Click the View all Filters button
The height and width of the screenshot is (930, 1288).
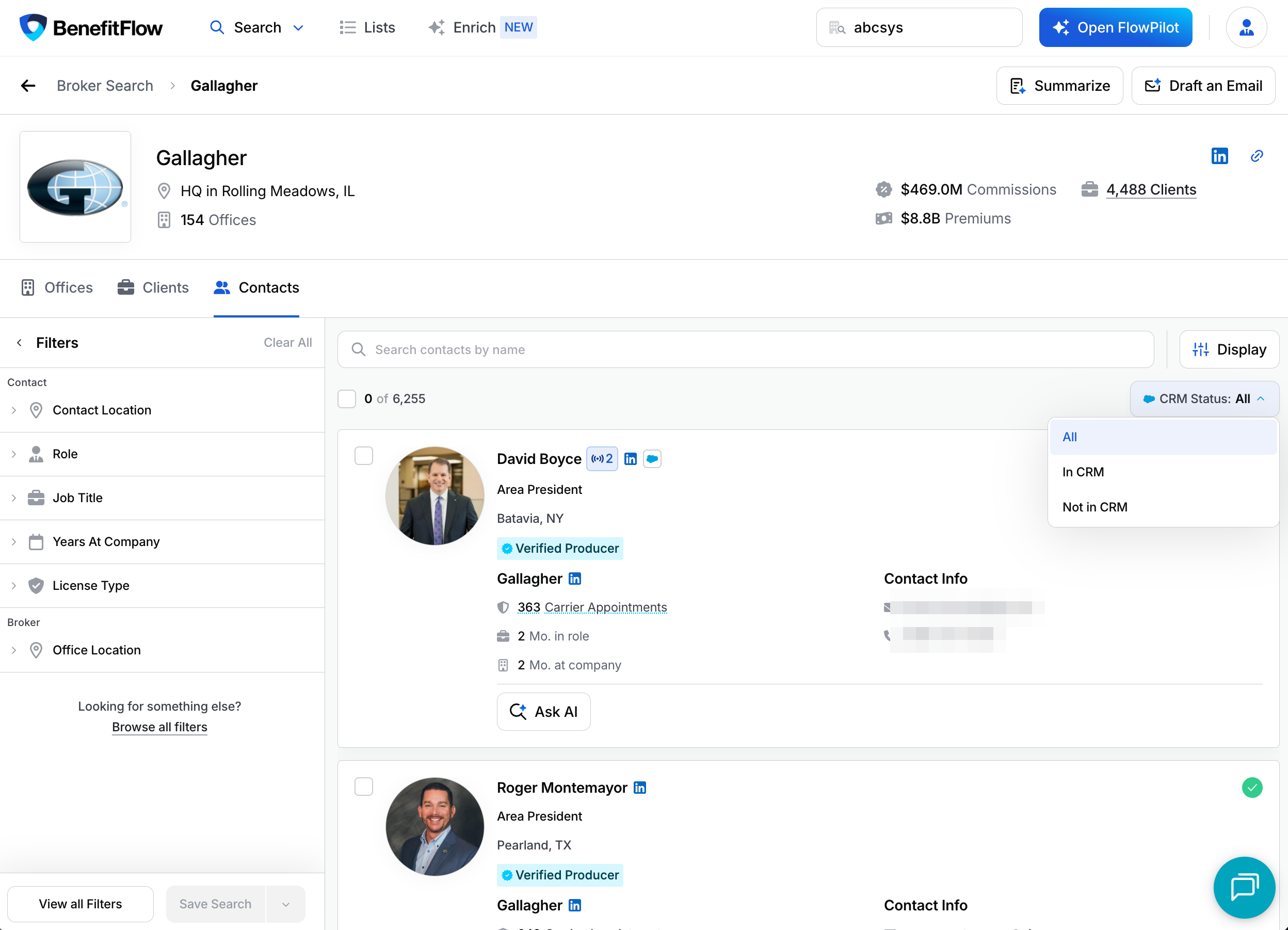(x=80, y=904)
